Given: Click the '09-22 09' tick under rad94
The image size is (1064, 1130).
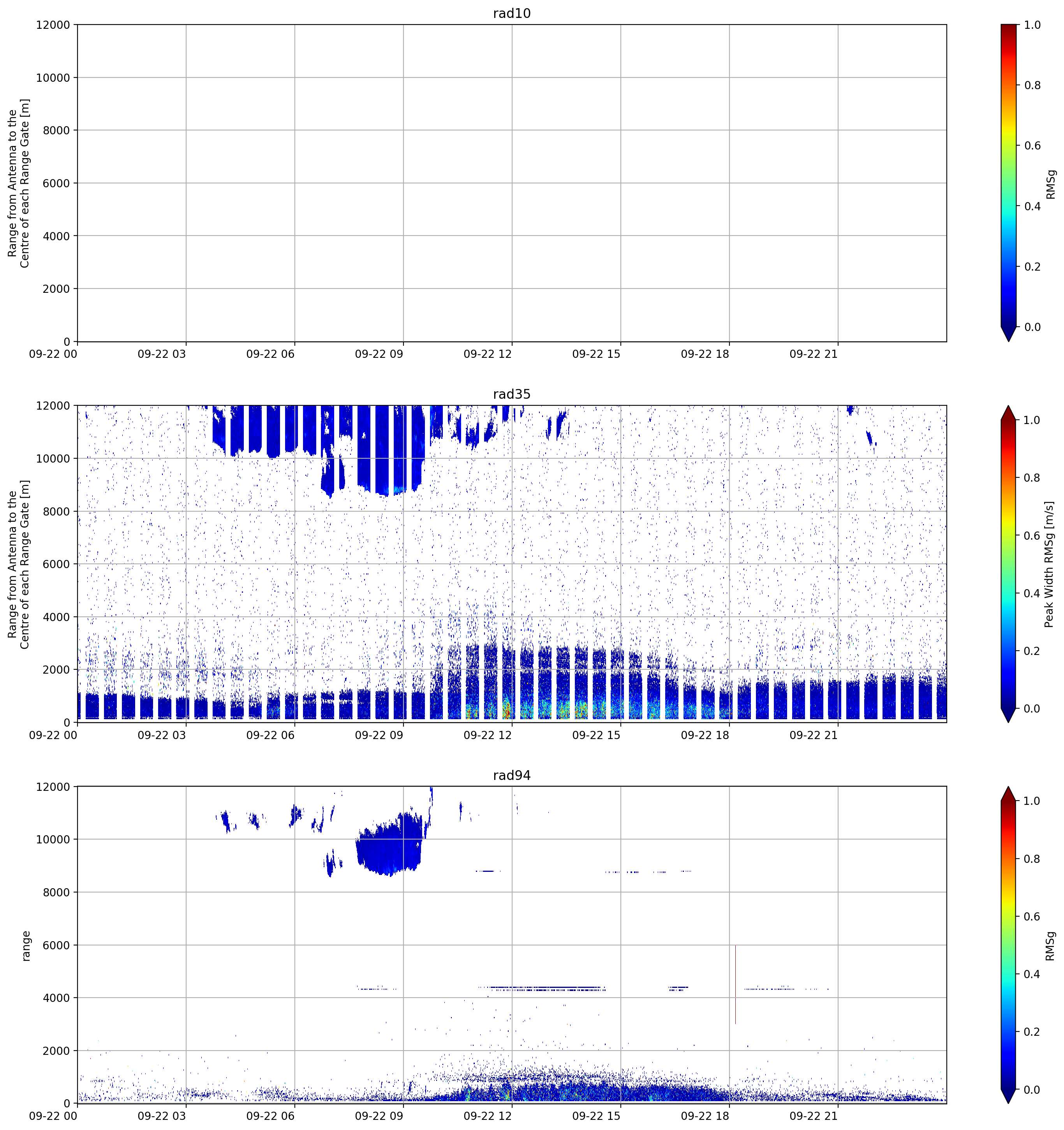Looking at the screenshot, I should [x=379, y=1116].
